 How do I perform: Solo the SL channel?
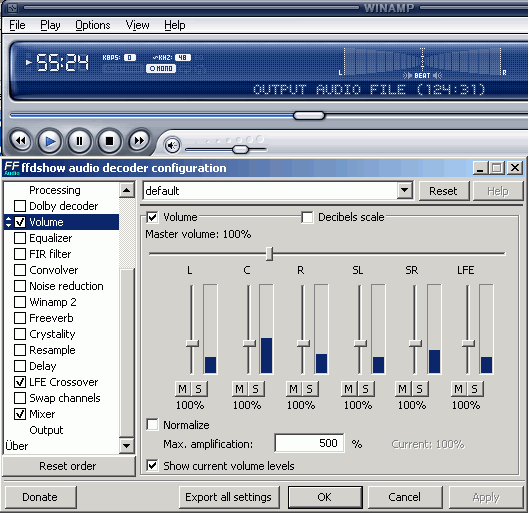coord(365,389)
